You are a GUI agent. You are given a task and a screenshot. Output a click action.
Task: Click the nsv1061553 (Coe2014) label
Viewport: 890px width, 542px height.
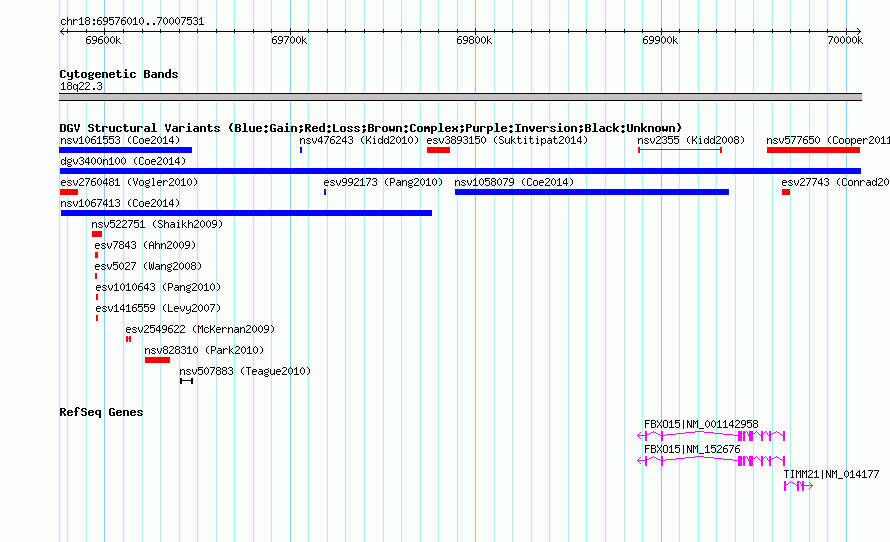point(120,140)
